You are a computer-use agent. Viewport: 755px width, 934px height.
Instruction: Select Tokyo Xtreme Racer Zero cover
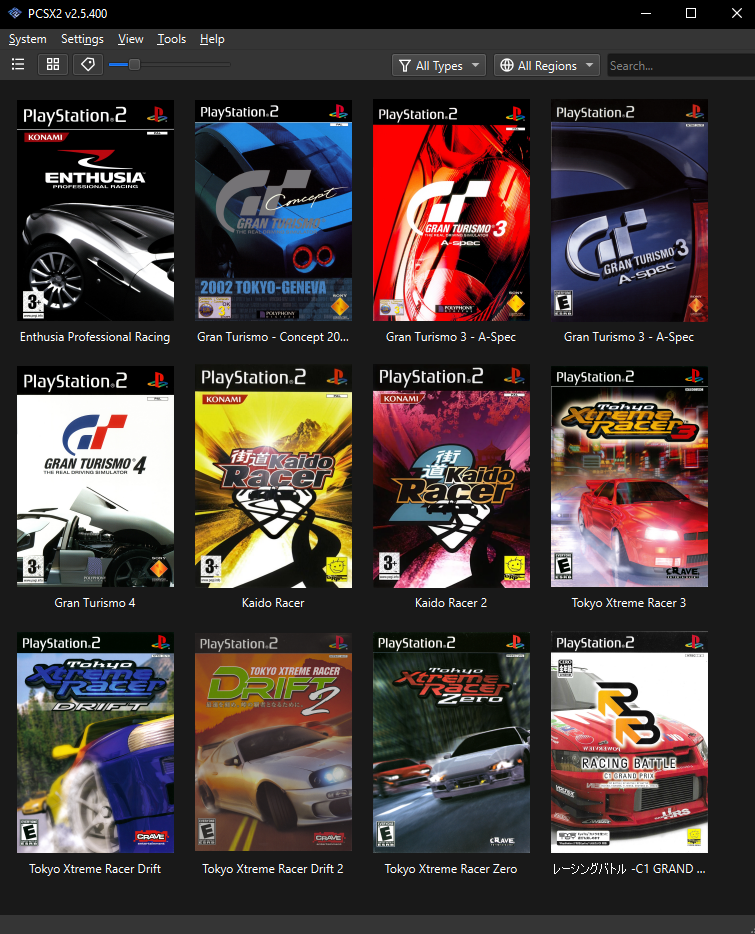coord(451,742)
